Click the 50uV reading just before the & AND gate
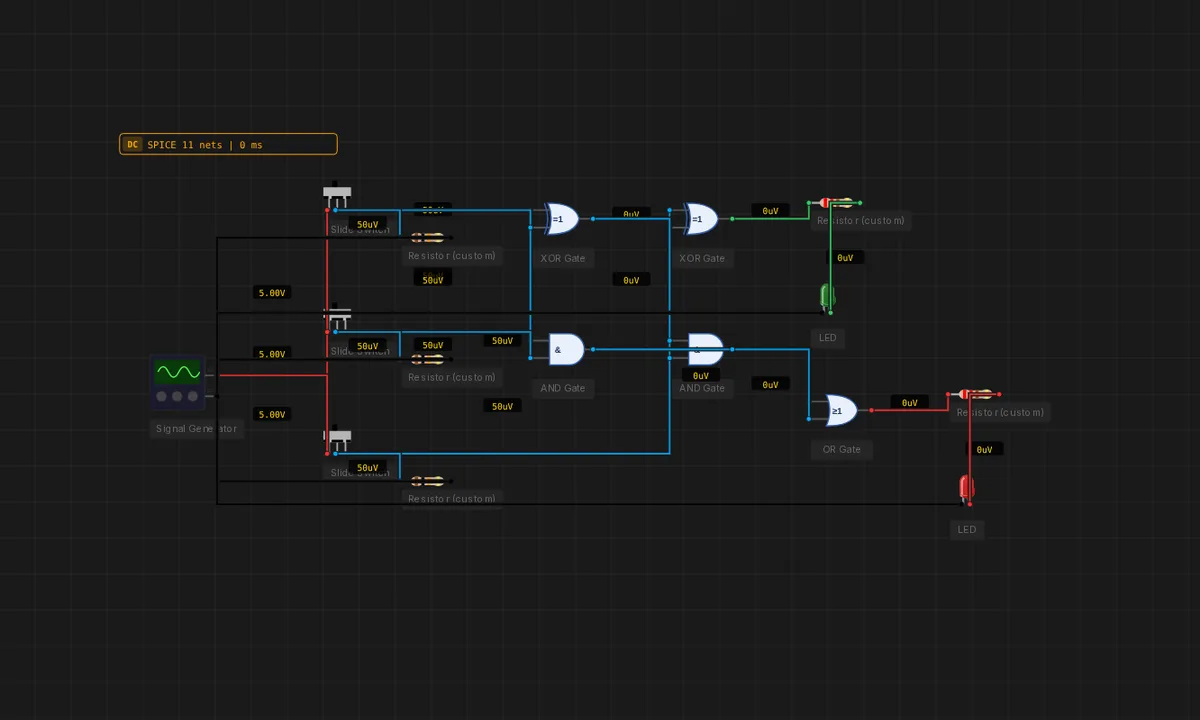The height and width of the screenshot is (720, 1200). tap(502, 341)
